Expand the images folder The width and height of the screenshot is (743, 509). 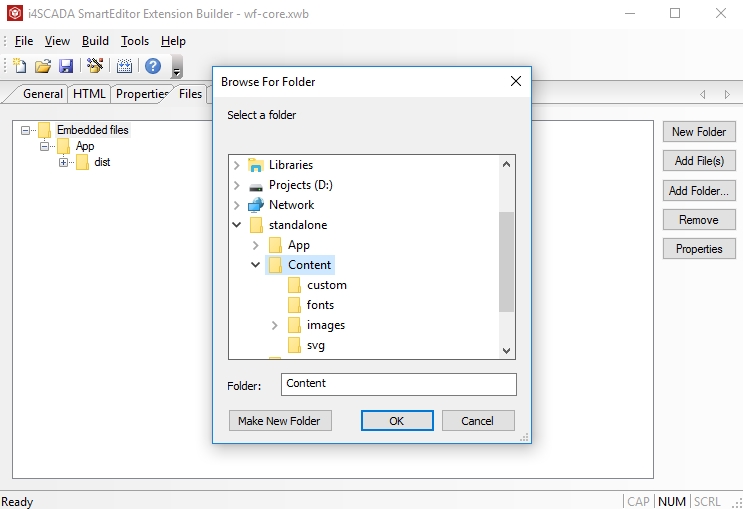[x=274, y=325]
